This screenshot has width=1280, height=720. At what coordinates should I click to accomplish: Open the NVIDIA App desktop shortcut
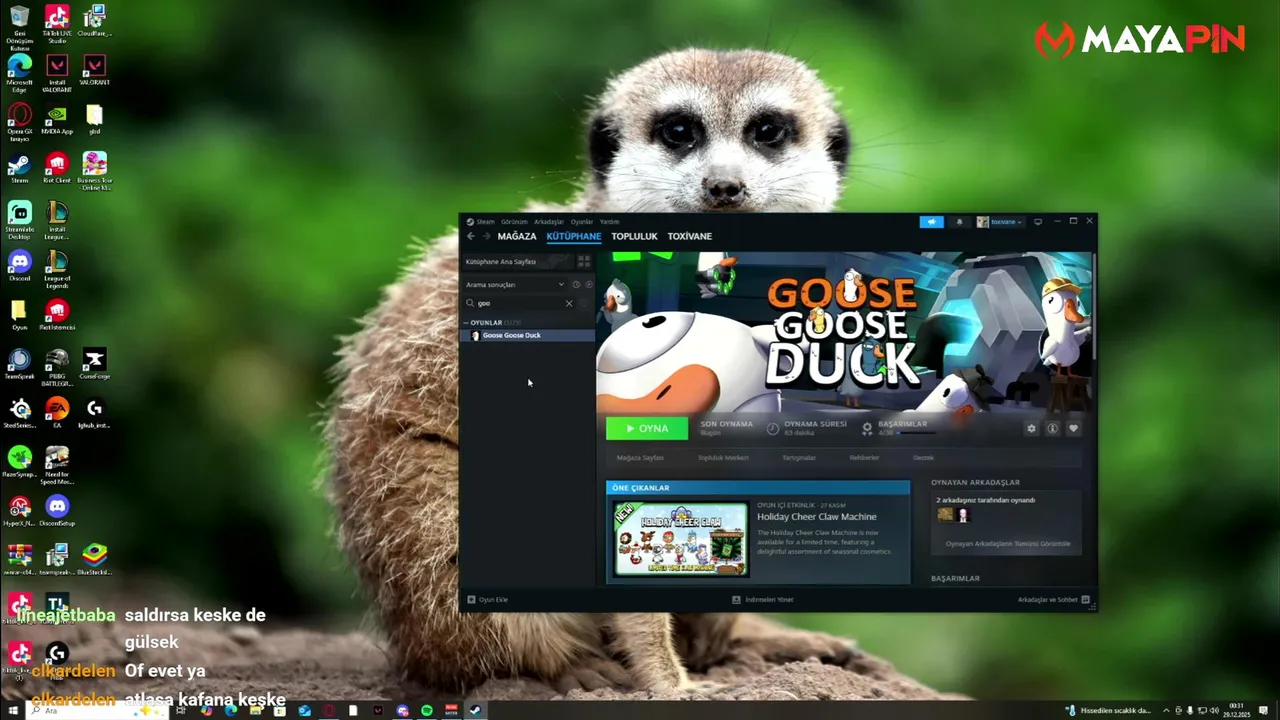click(x=57, y=119)
